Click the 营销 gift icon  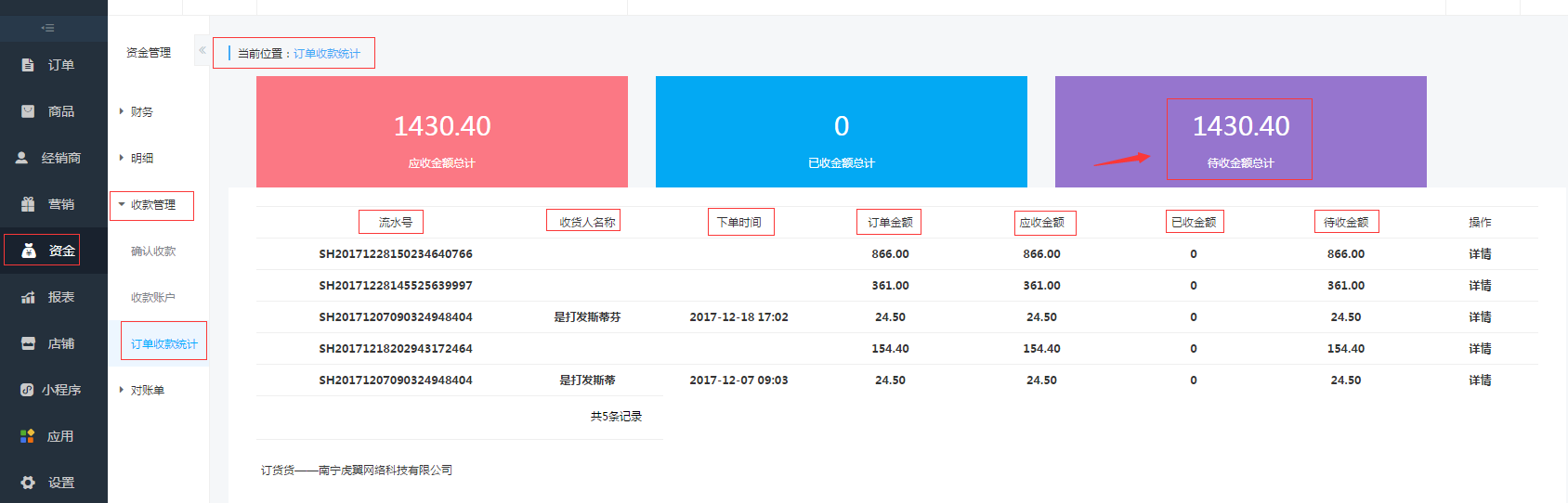(x=28, y=204)
